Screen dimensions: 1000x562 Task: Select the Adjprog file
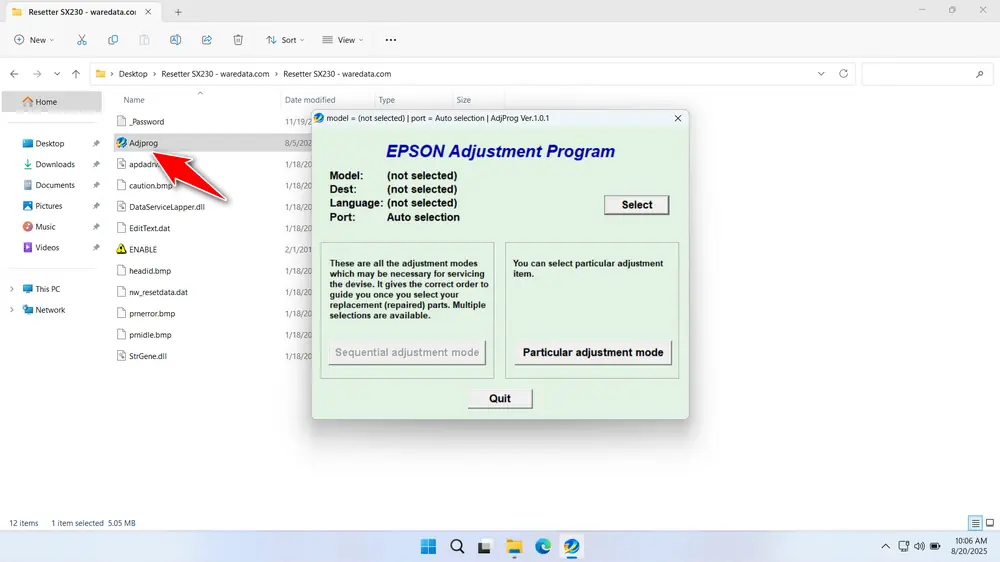(x=143, y=143)
